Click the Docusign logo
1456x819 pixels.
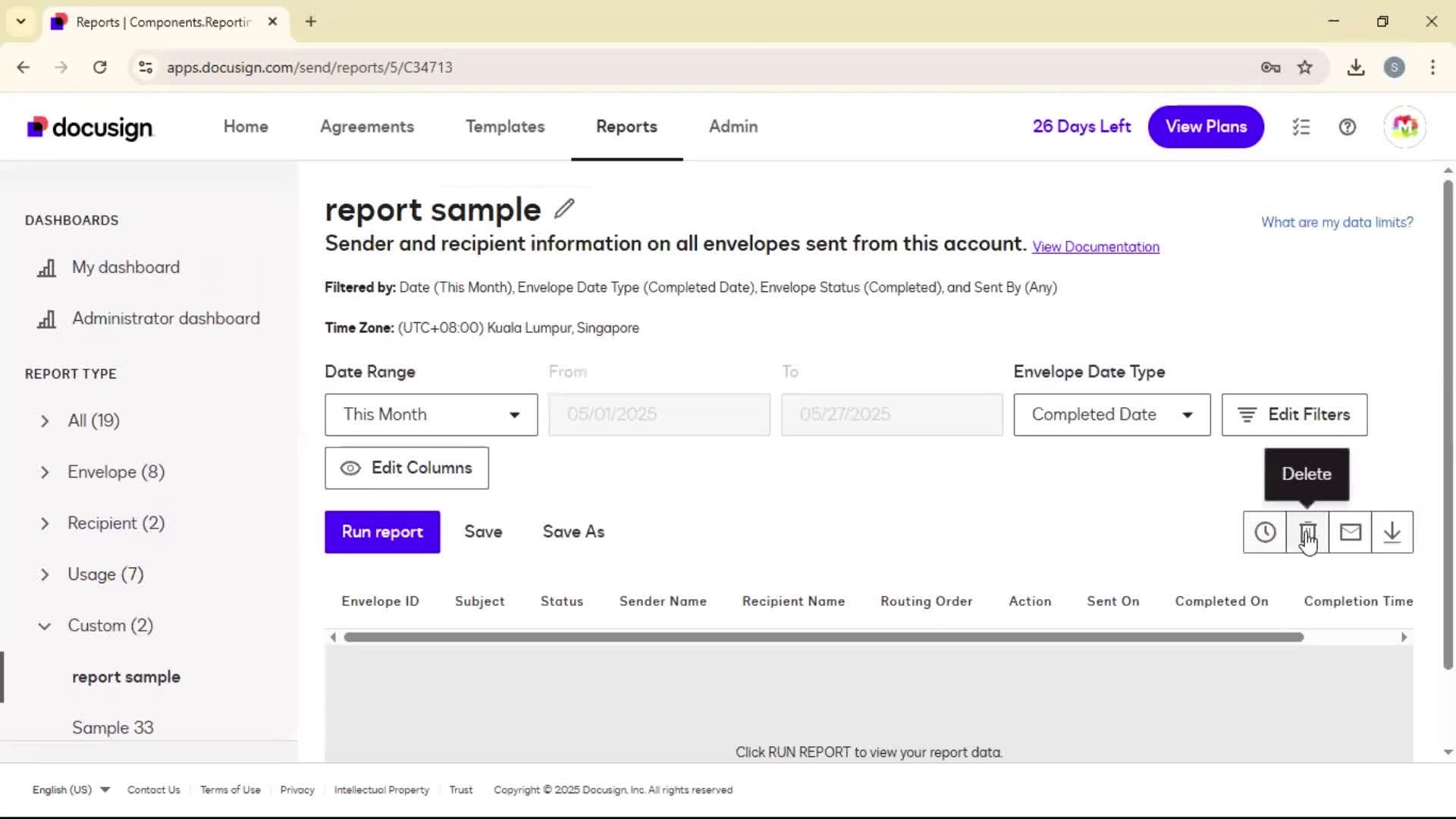(x=90, y=127)
